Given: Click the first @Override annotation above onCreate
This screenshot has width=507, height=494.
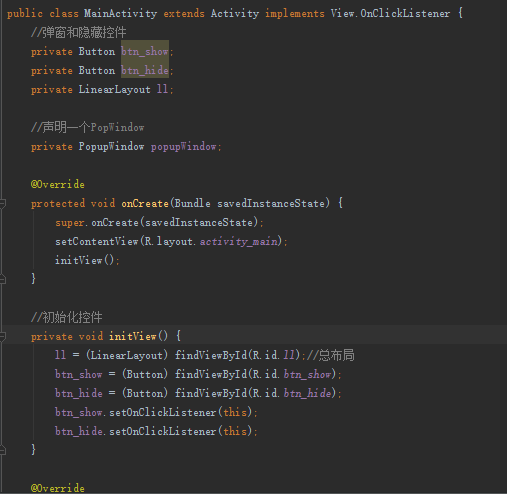Looking at the screenshot, I should pos(57,185).
